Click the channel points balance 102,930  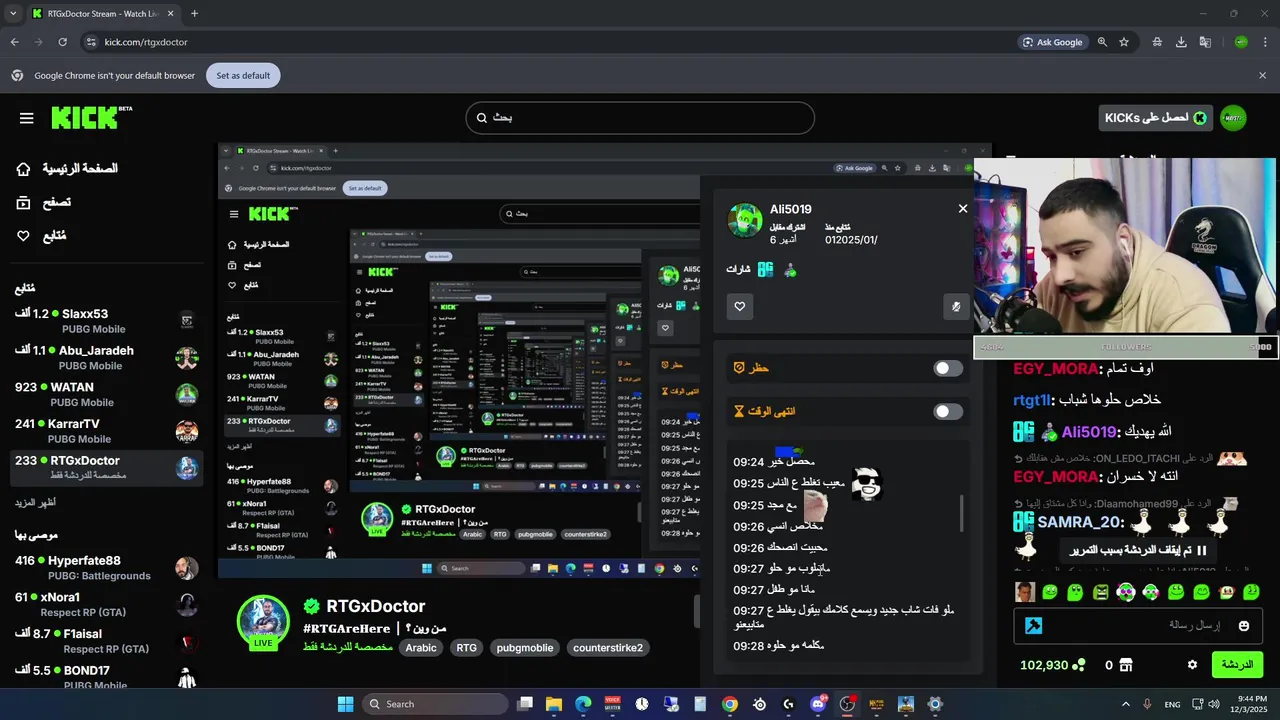1052,664
